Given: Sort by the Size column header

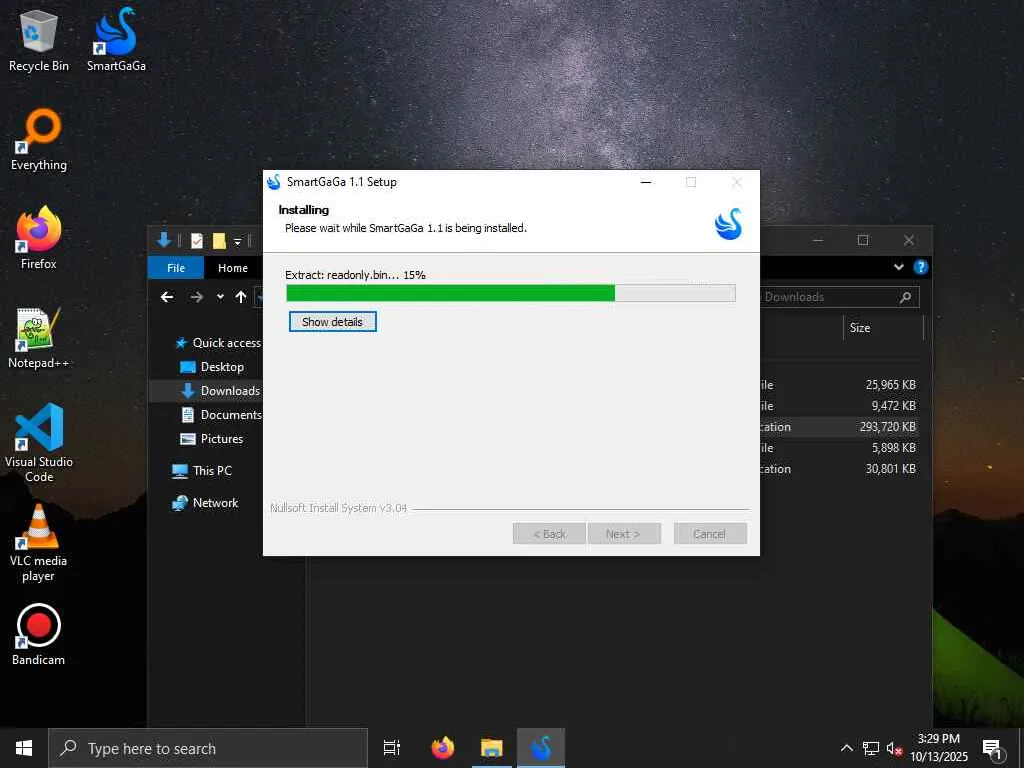Looking at the screenshot, I should click(x=883, y=328).
